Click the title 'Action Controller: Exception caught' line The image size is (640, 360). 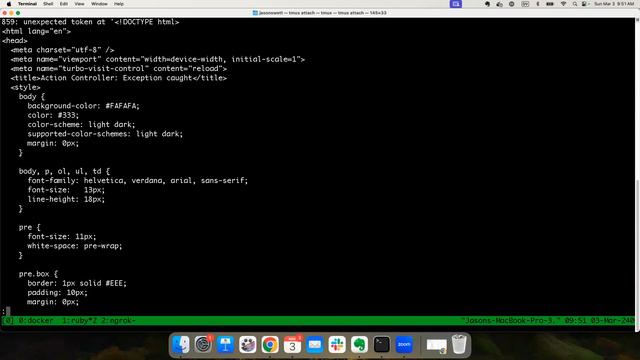(x=119, y=78)
